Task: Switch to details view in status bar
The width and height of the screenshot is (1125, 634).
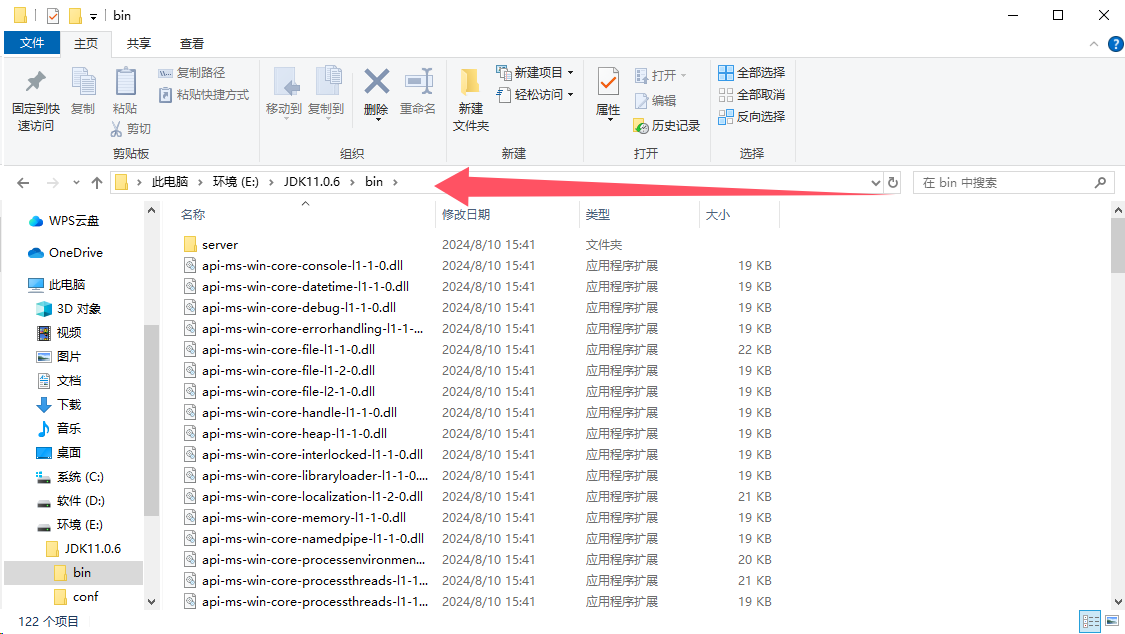Action: click(1091, 621)
